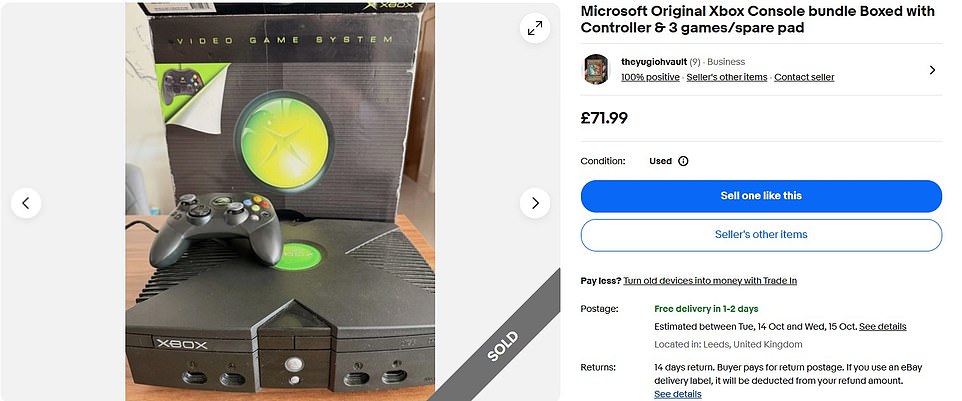Click the £71.99 price text
962x401 pixels.
point(604,118)
